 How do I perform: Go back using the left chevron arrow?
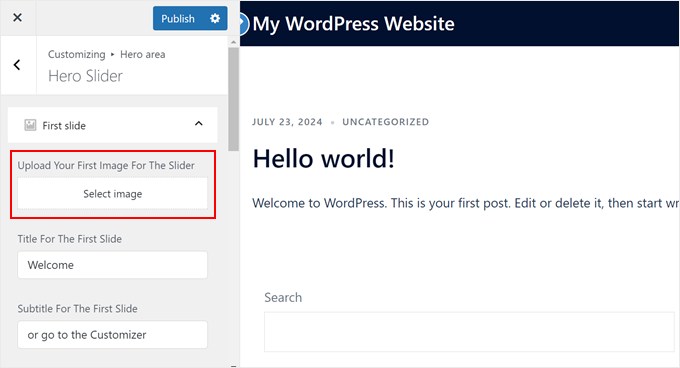pyautogui.click(x=17, y=65)
